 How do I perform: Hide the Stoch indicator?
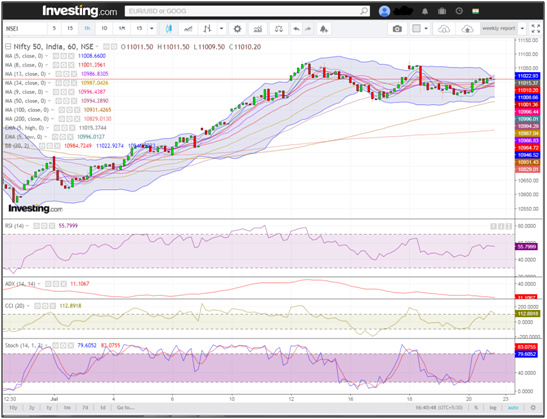55,345
